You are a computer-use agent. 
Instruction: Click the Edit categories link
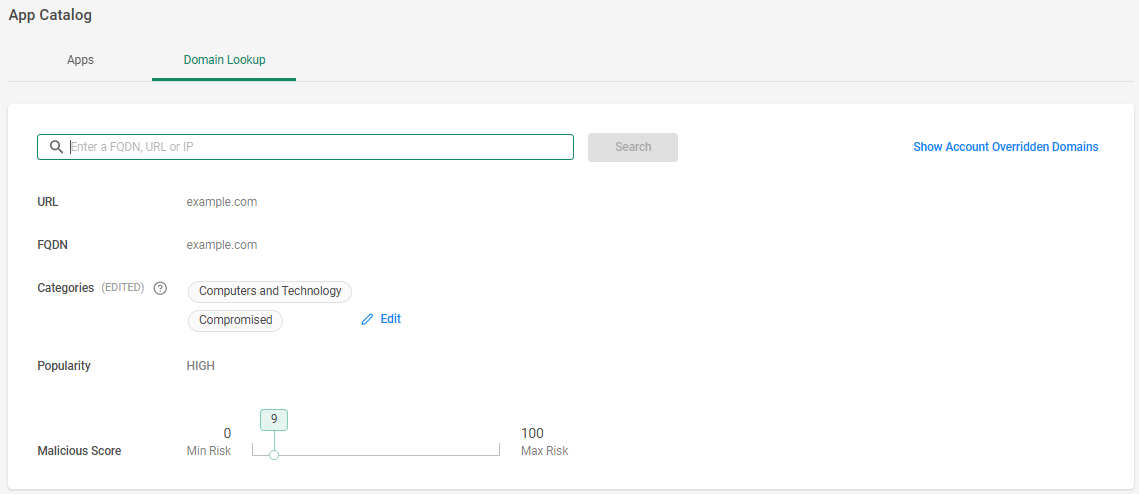point(390,319)
